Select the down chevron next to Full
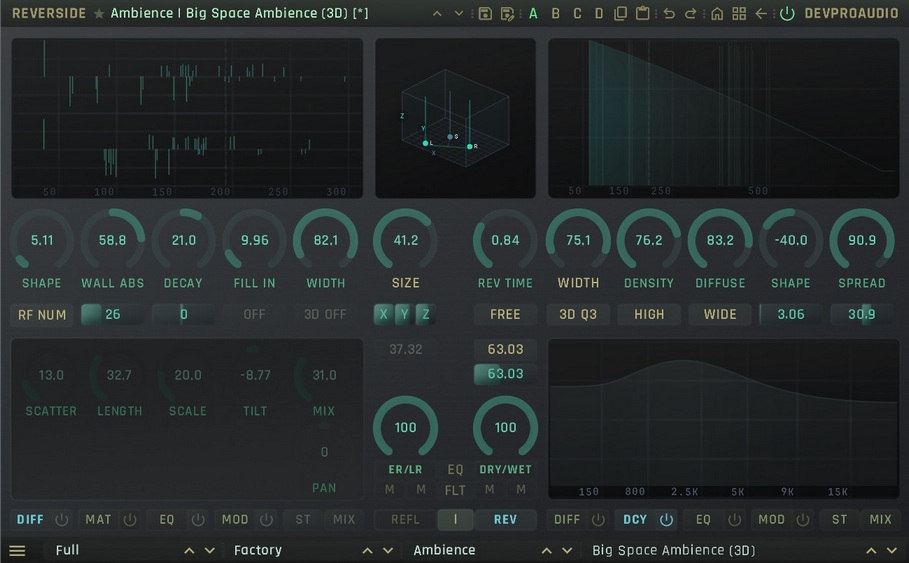This screenshot has height=563, width=909. pos(210,551)
